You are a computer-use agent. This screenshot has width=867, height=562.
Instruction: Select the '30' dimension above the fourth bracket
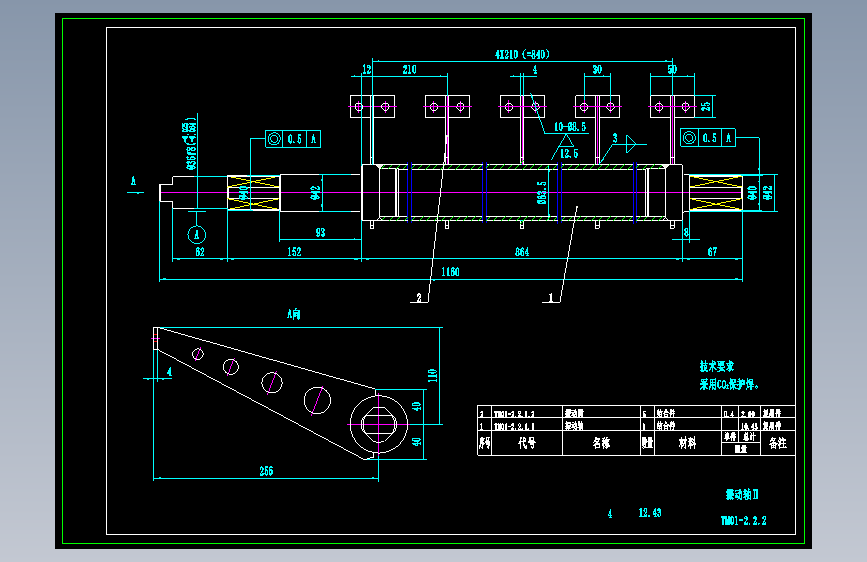(597, 69)
